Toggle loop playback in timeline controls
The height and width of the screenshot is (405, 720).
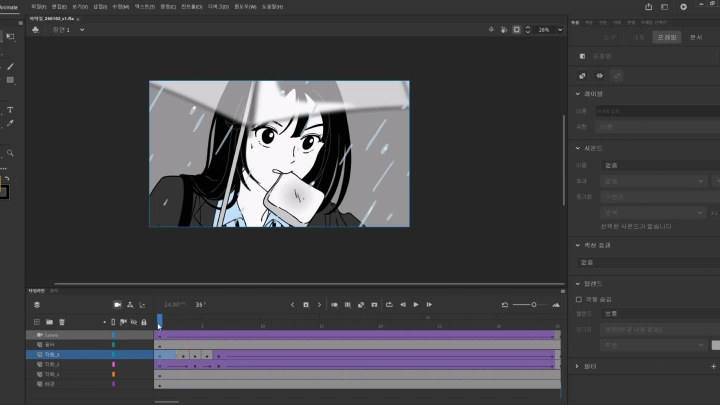(x=389, y=304)
